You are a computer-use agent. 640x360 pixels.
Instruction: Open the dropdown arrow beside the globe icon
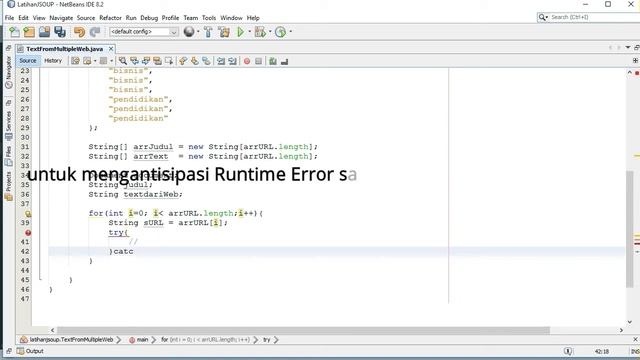pyautogui.click(x=198, y=32)
